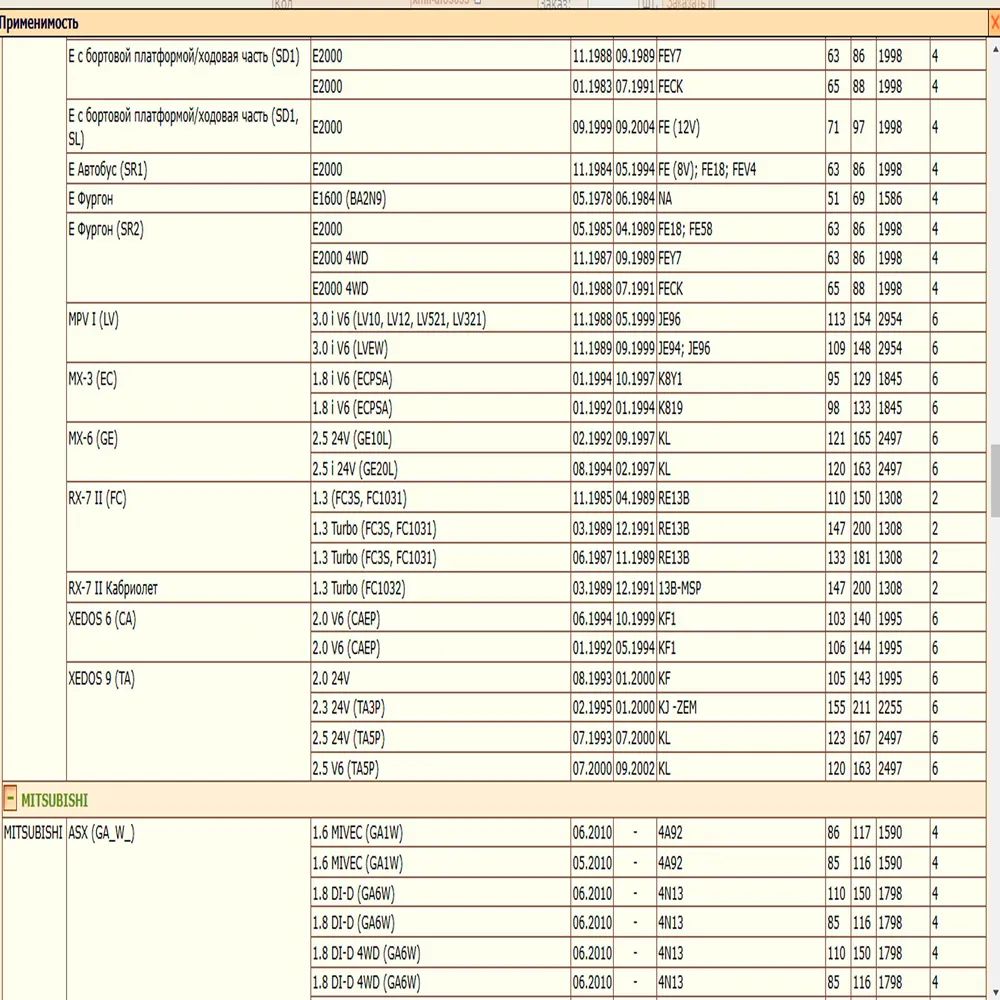This screenshot has width=1000, height=1000.
Task: Click the Применимость panel title
Action: [x=39, y=21]
